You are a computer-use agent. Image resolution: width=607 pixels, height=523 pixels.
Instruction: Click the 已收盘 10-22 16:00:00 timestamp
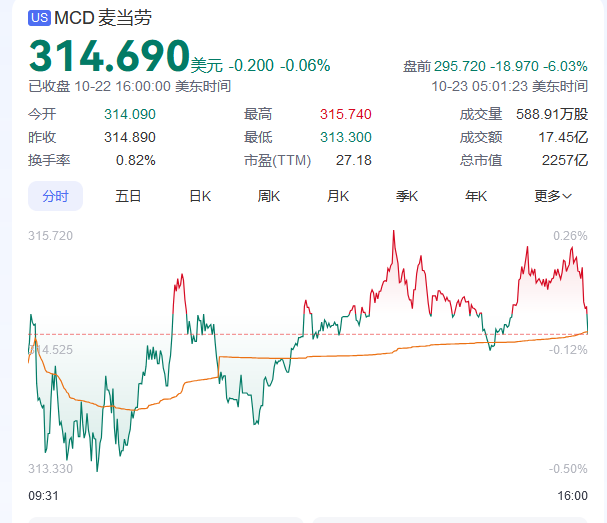coord(130,86)
